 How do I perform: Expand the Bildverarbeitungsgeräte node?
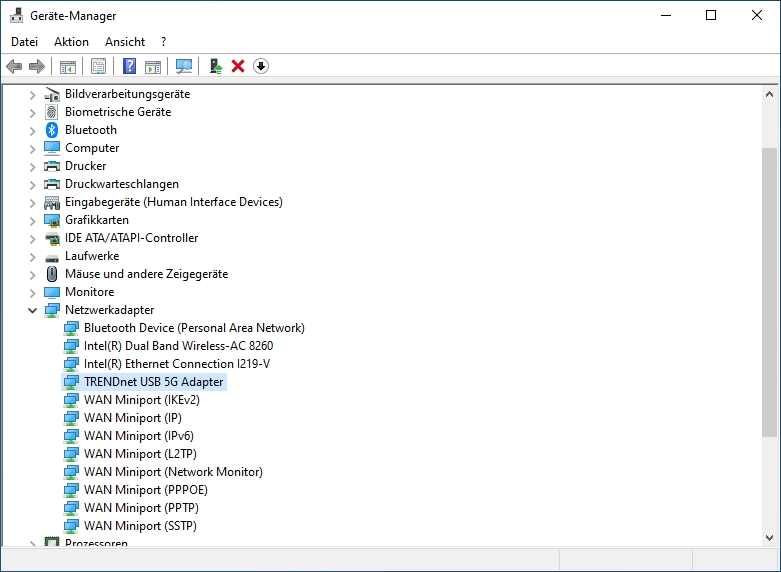point(32,95)
